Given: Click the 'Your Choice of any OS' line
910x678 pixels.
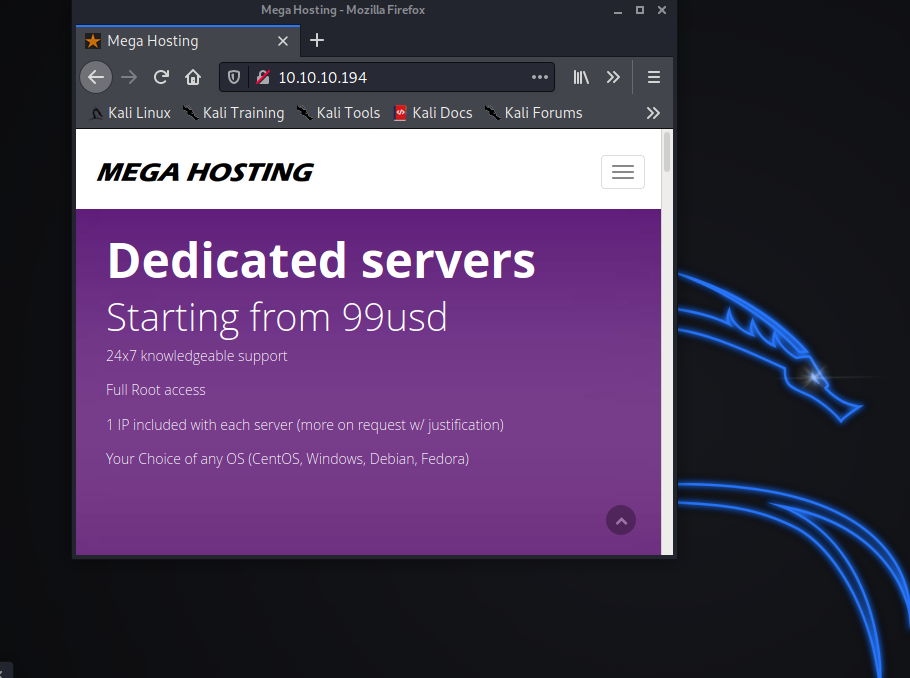Looking at the screenshot, I should [287, 459].
